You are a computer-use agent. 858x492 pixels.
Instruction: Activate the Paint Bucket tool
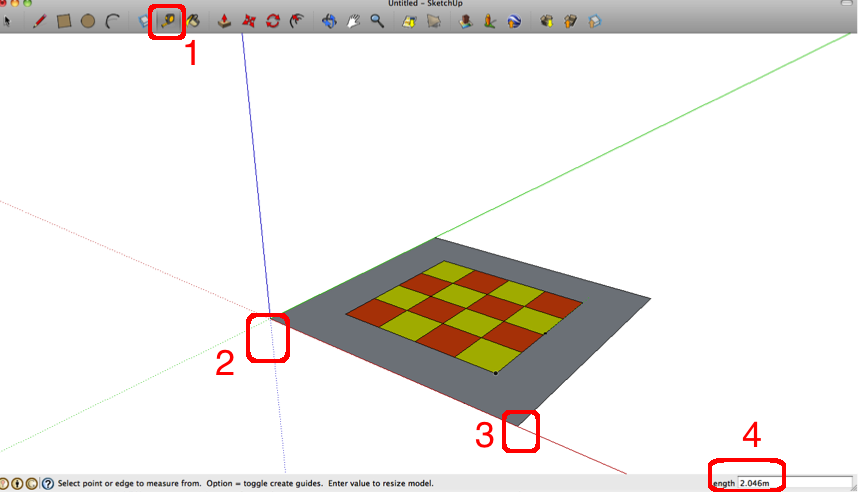194,20
